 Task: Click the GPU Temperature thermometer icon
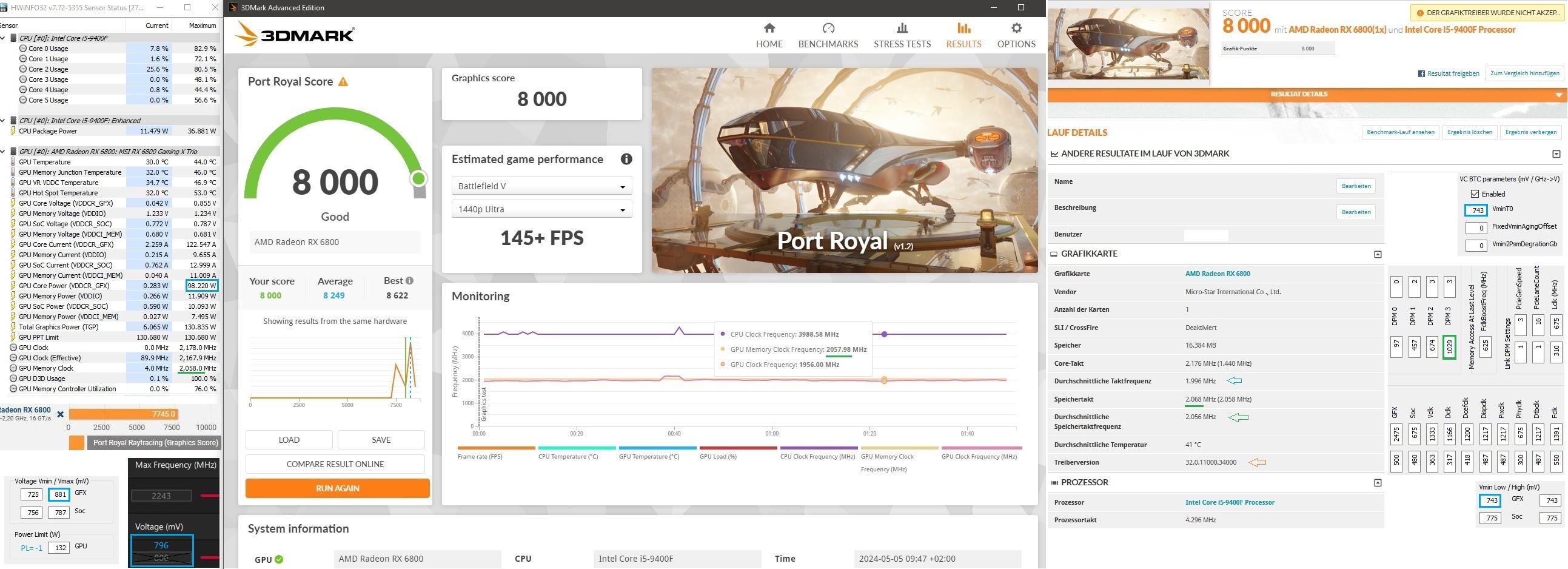click(x=13, y=162)
